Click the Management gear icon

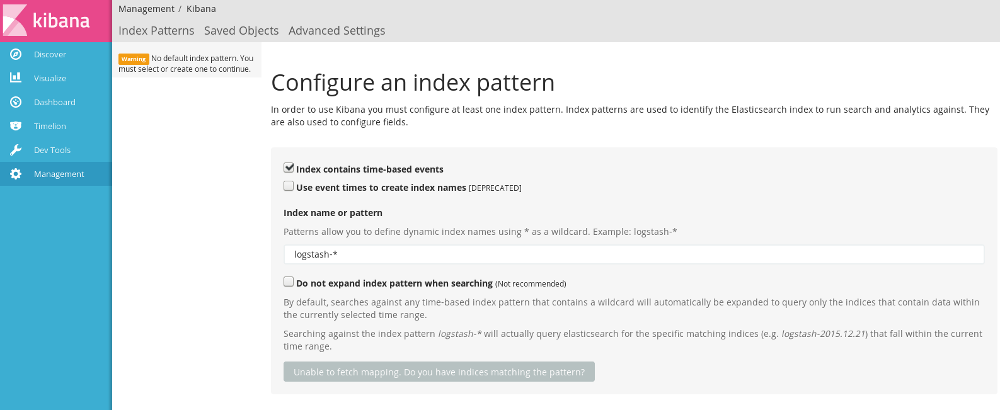click(16, 173)
